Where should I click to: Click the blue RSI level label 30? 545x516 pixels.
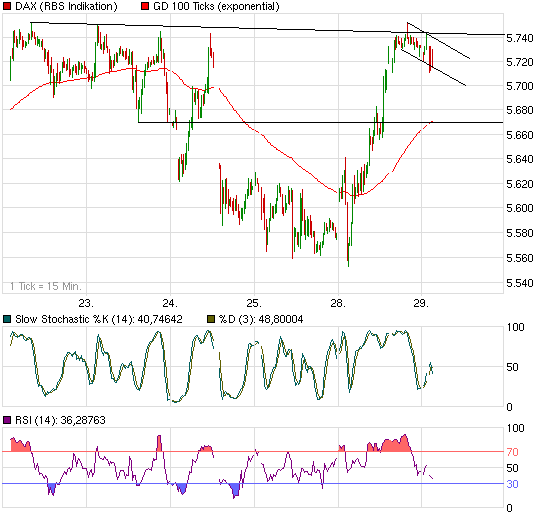(x=512, y=484)
